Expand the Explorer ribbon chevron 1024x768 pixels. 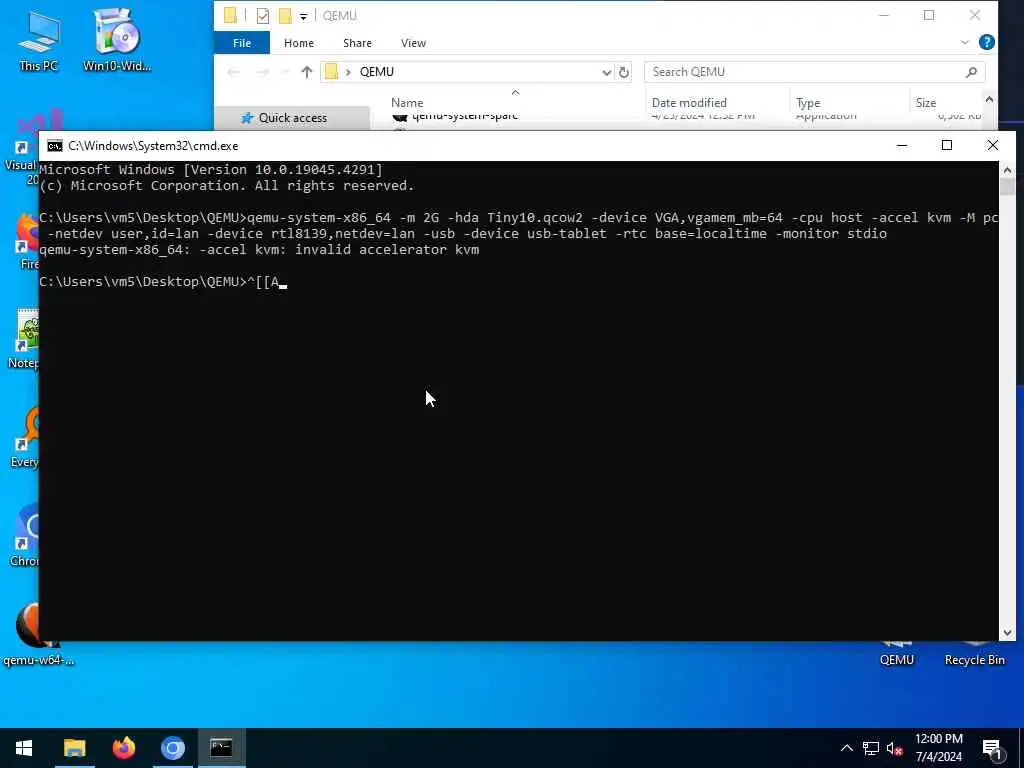pos(965,42)
